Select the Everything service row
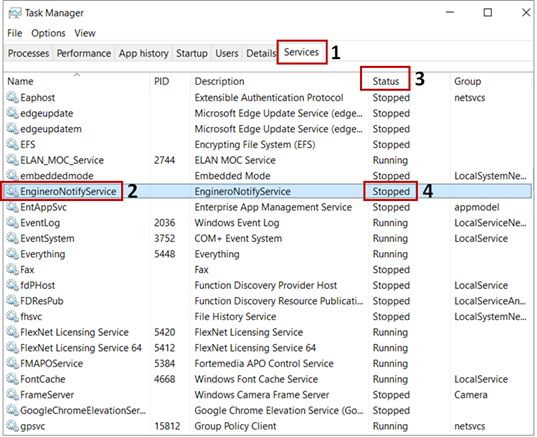Image resolution: width=537 pixels, height=437 pixels. coord(268,254)
